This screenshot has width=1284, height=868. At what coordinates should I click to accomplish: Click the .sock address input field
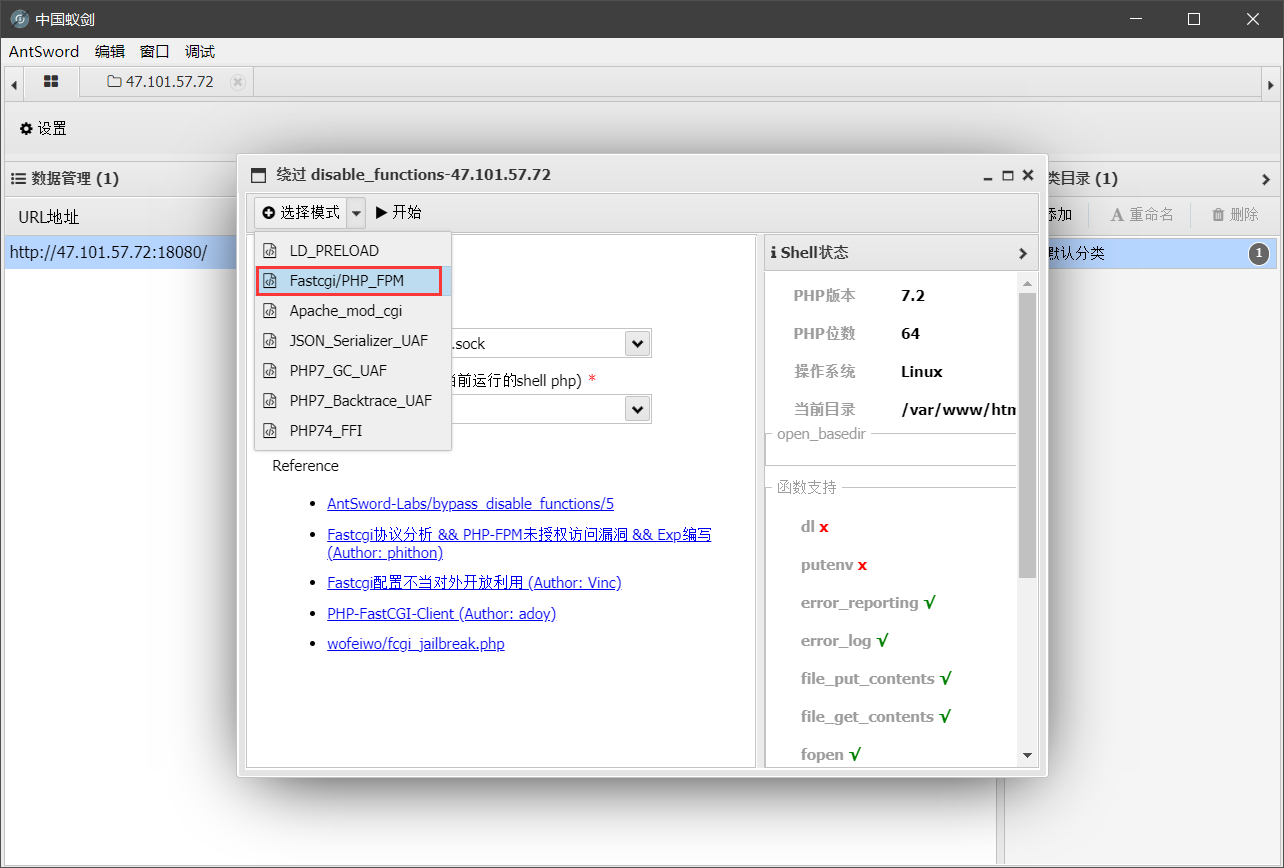[538, 343]
